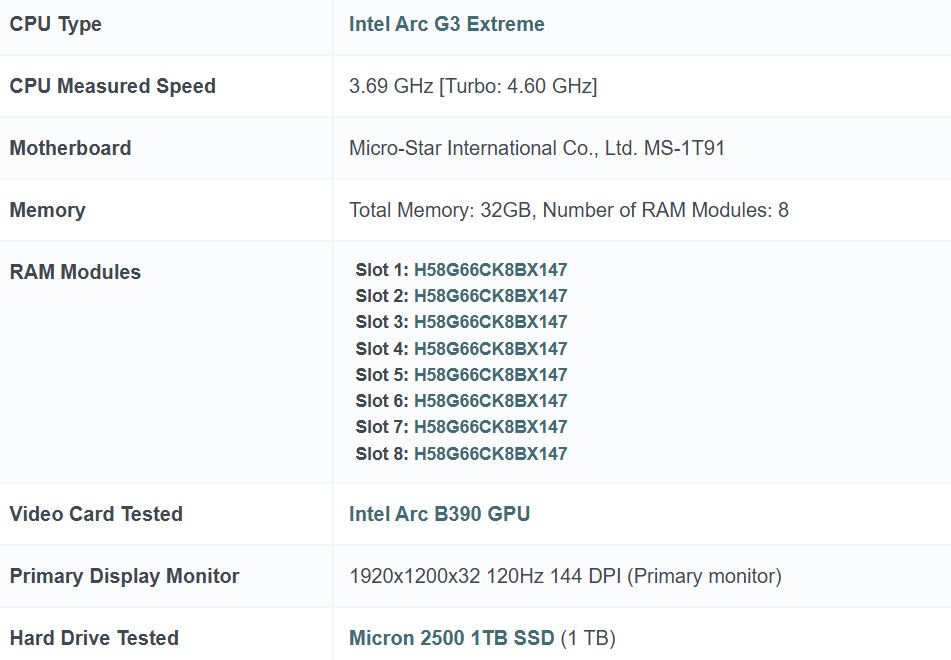Open the Slot 7 memory module link
This screenshot has width=951, height=660.
pos(490,427)
